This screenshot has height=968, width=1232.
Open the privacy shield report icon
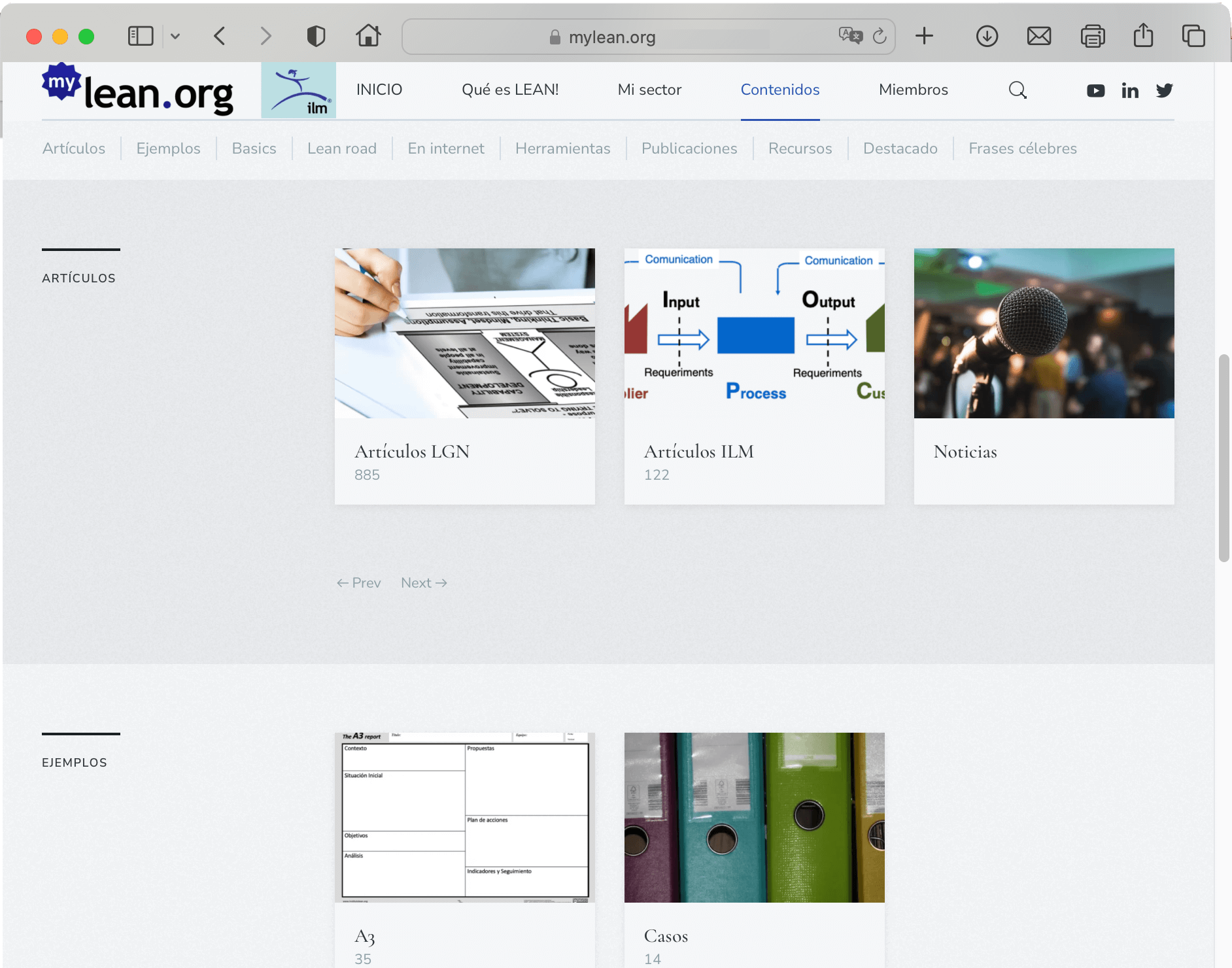click(316, 36)
